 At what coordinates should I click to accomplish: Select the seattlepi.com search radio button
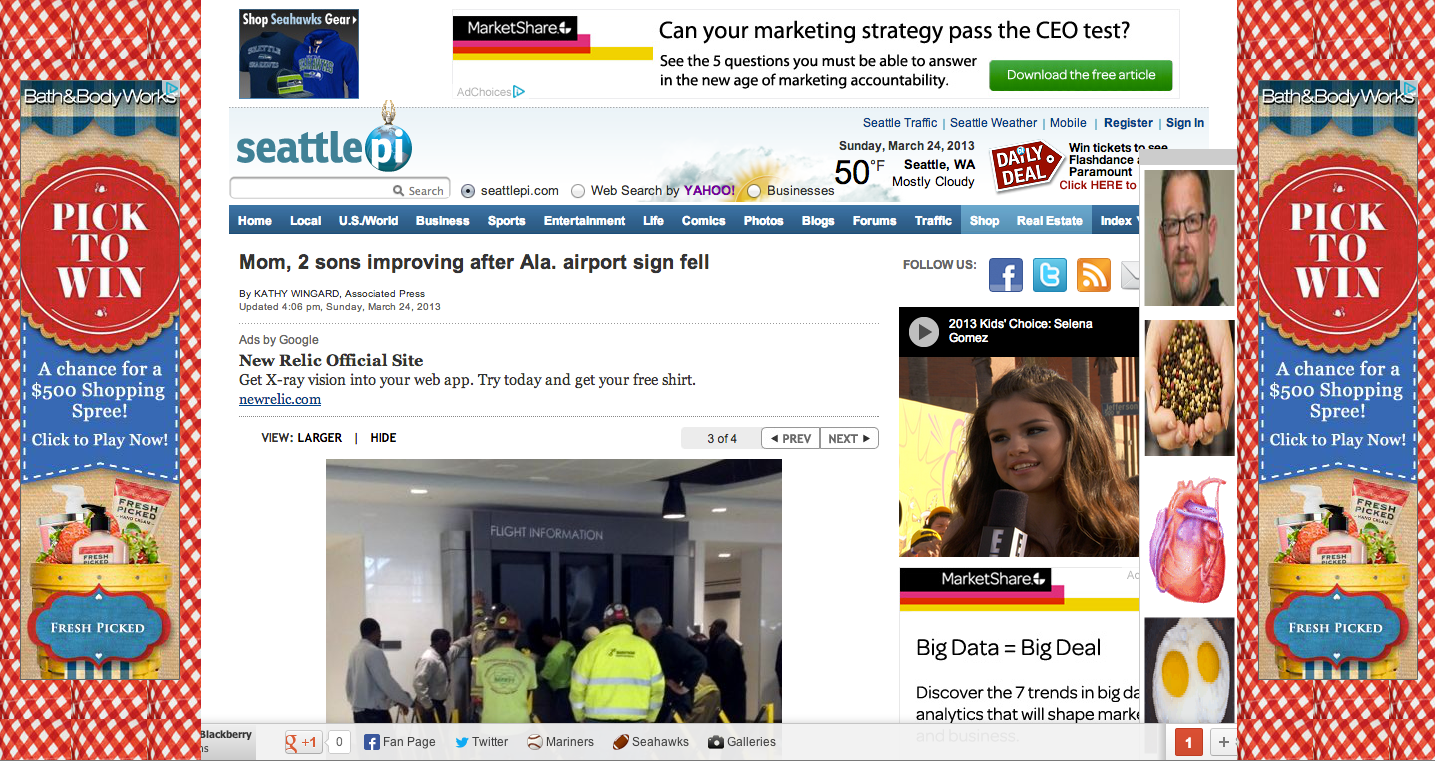468,190
